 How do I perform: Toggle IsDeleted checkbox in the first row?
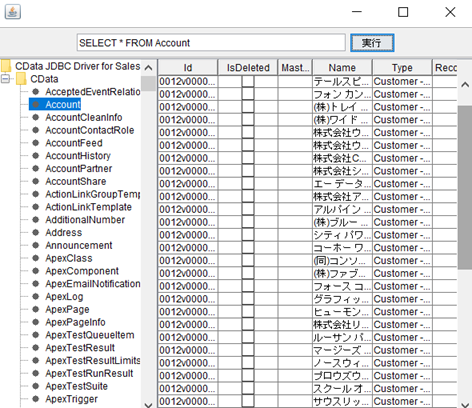pos(248,81)
